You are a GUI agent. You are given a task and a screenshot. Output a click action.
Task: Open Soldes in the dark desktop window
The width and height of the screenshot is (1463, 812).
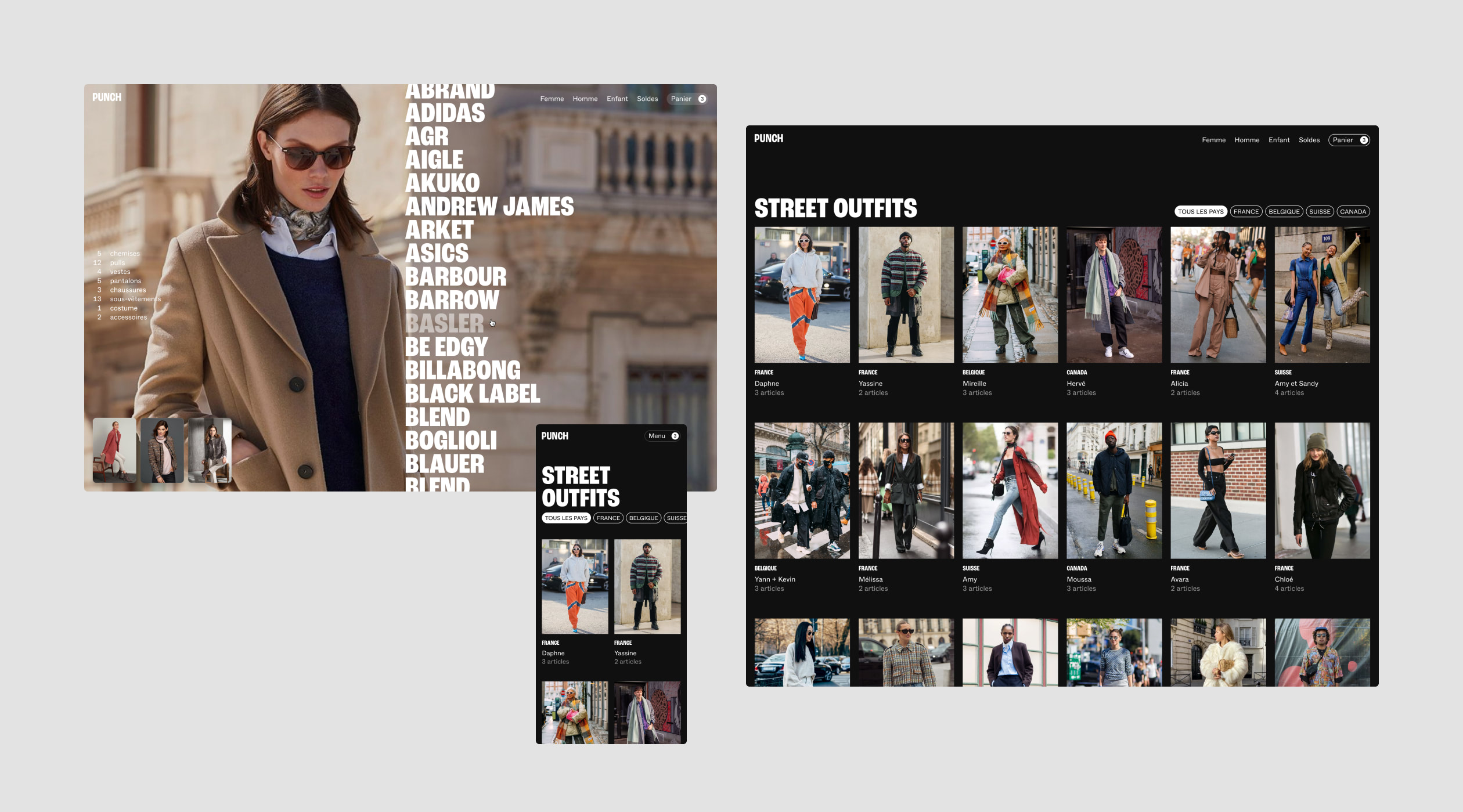click(1309, 140)
